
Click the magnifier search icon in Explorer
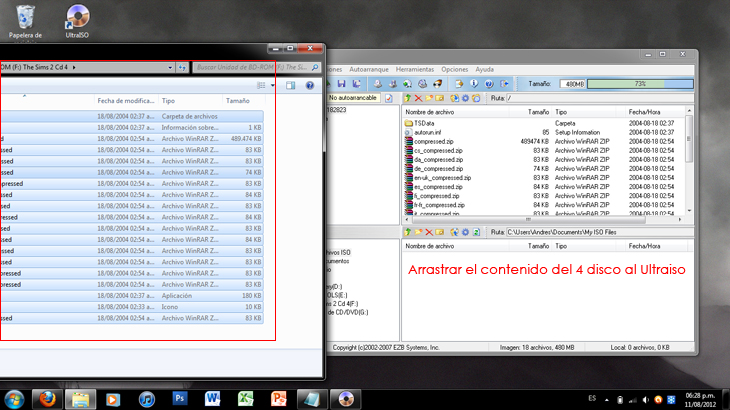(x=315, y=67)
